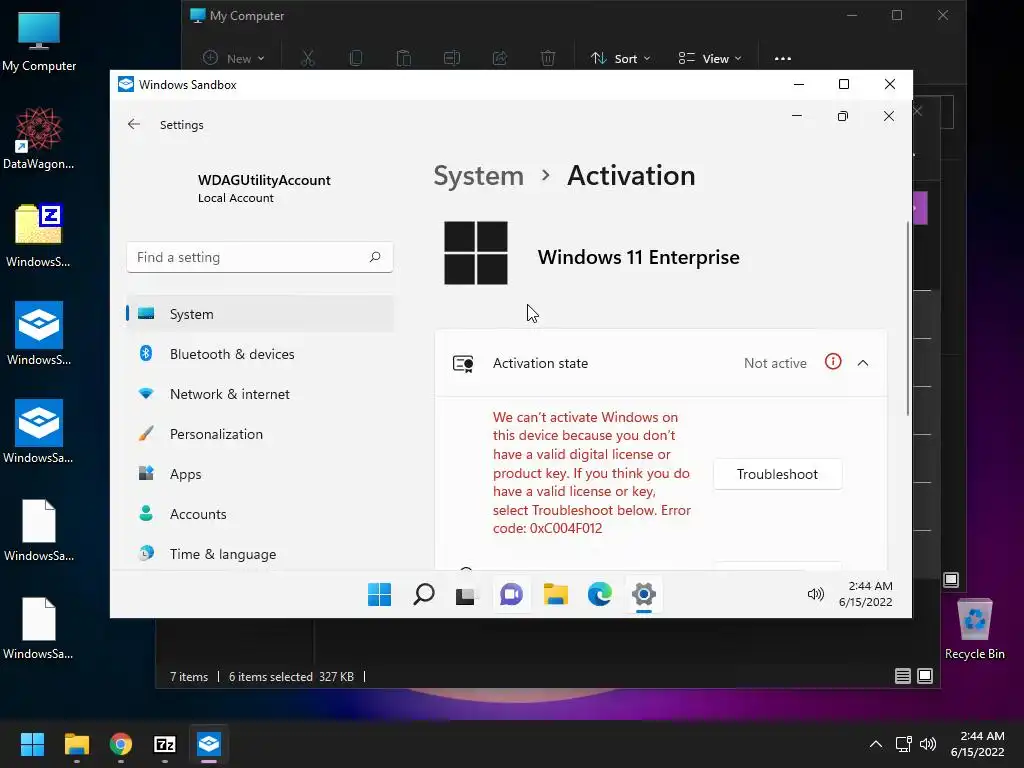Open Sort dropdown in My Computer window

point(620,58)
